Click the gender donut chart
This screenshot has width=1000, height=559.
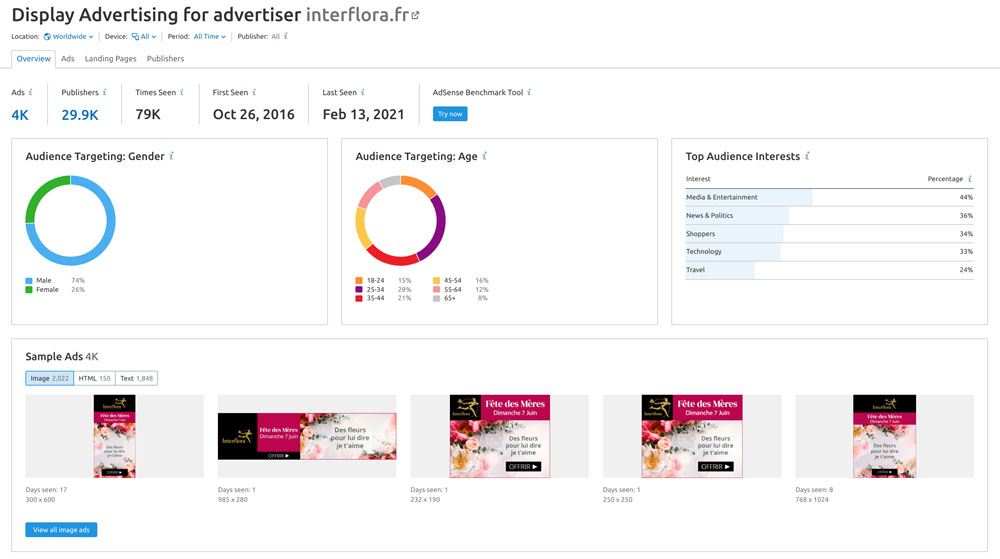click(x=70, y=221)
